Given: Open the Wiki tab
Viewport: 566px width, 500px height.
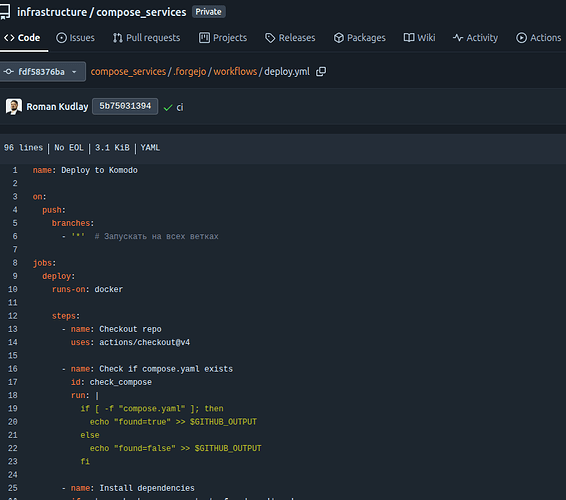Looking at the screenshot, I should [x=419, y=38].
